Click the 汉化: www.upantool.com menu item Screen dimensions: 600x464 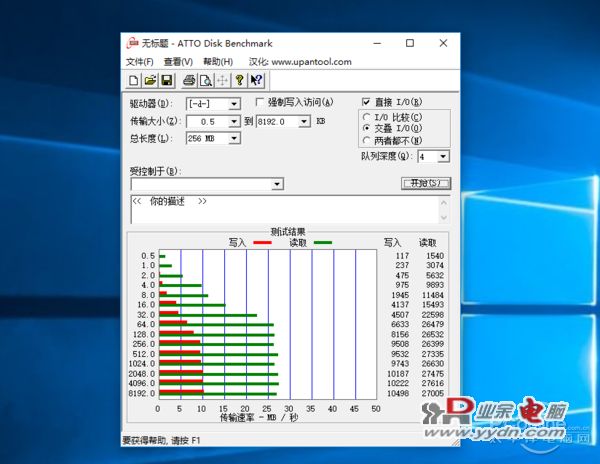[300, 62]
